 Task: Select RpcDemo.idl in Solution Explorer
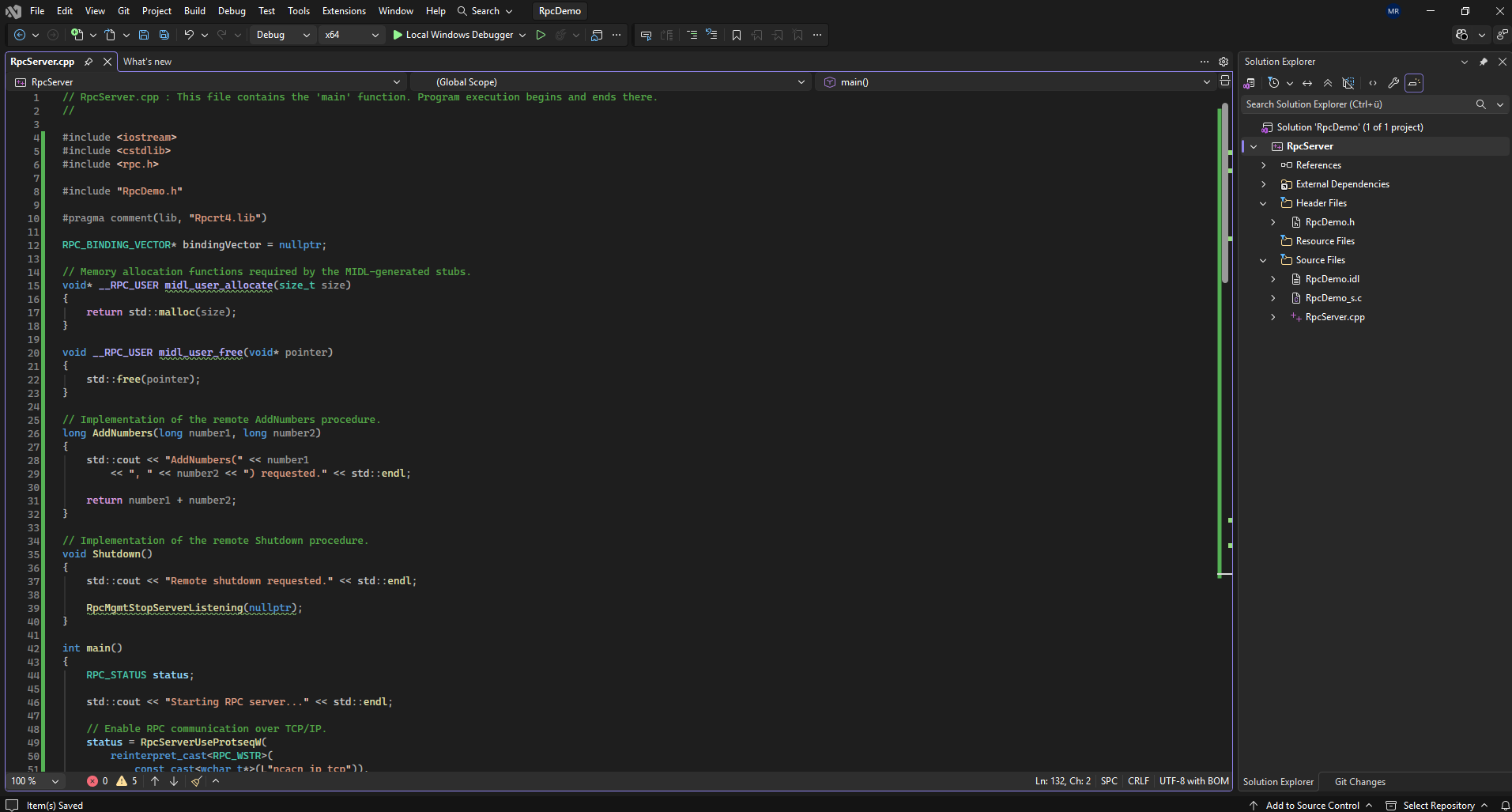(x=1332, y=279)
